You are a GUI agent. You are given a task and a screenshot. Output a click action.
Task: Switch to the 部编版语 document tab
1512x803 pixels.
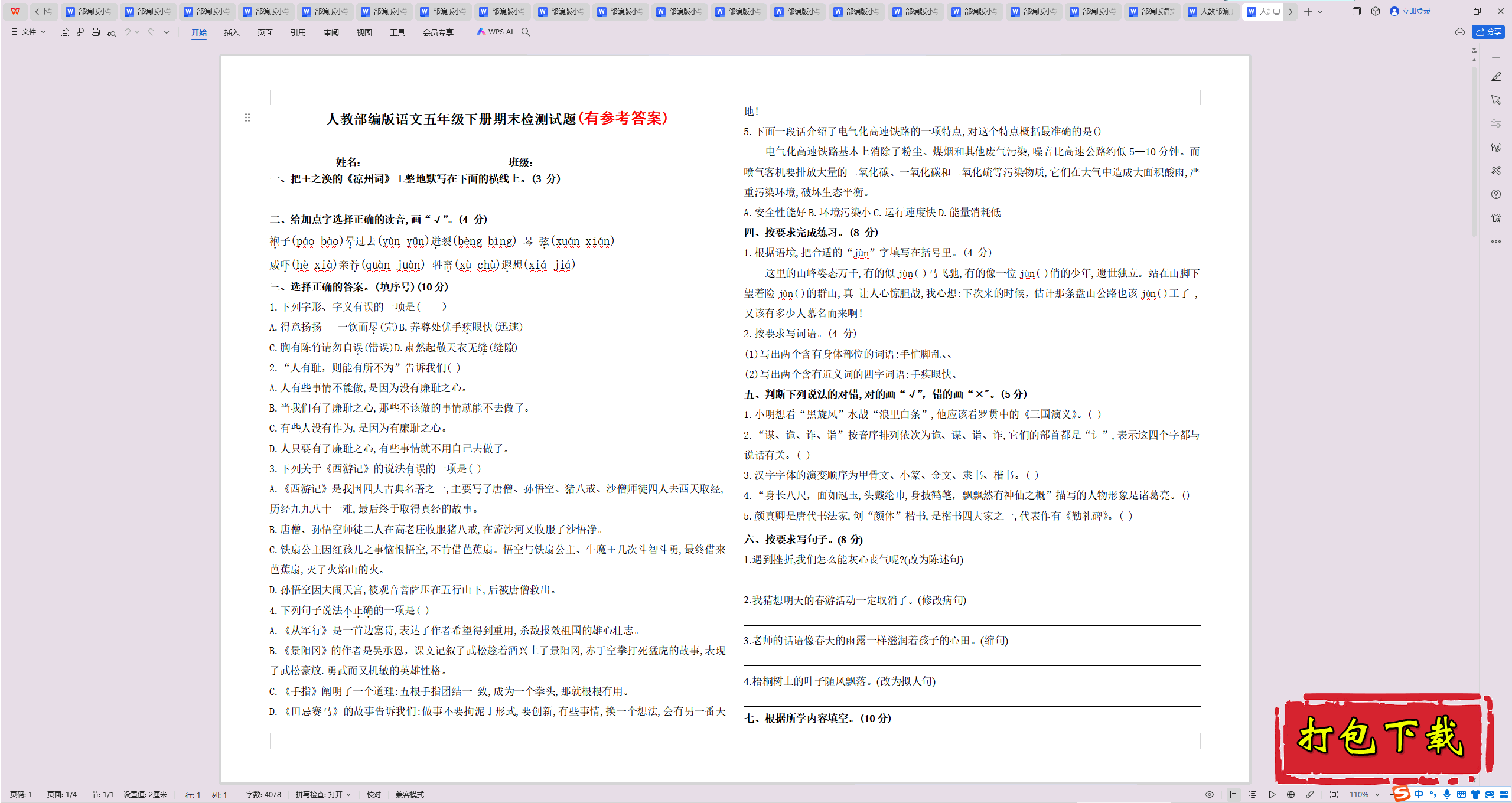click(x=1151, y=11)
